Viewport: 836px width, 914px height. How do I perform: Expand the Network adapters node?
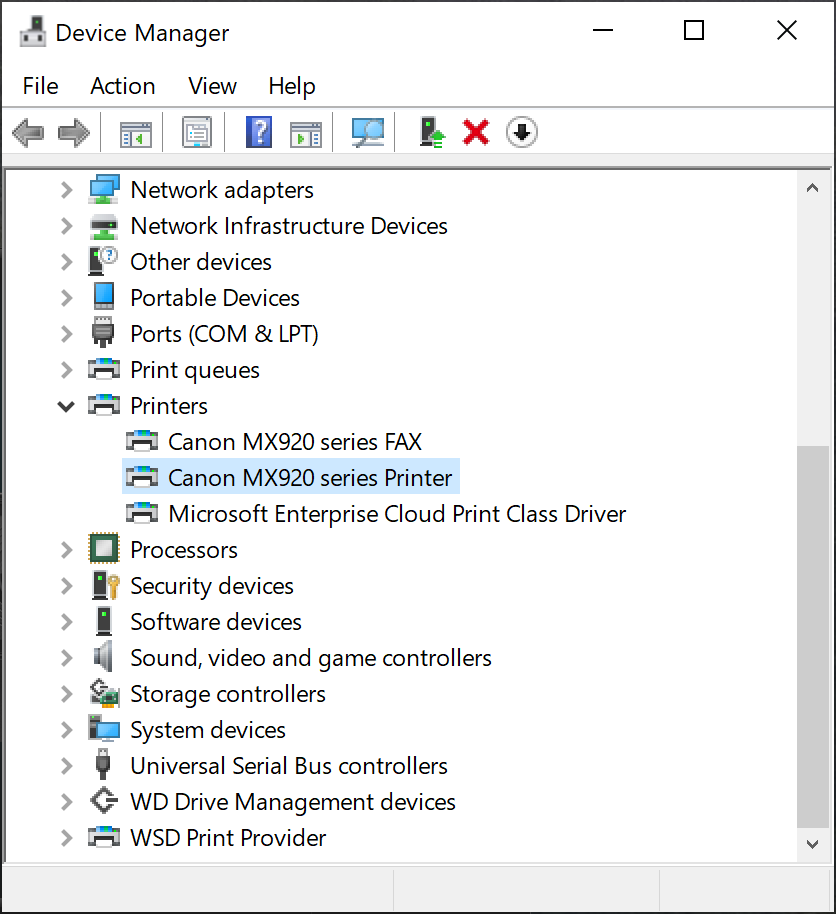pos(66,190)
